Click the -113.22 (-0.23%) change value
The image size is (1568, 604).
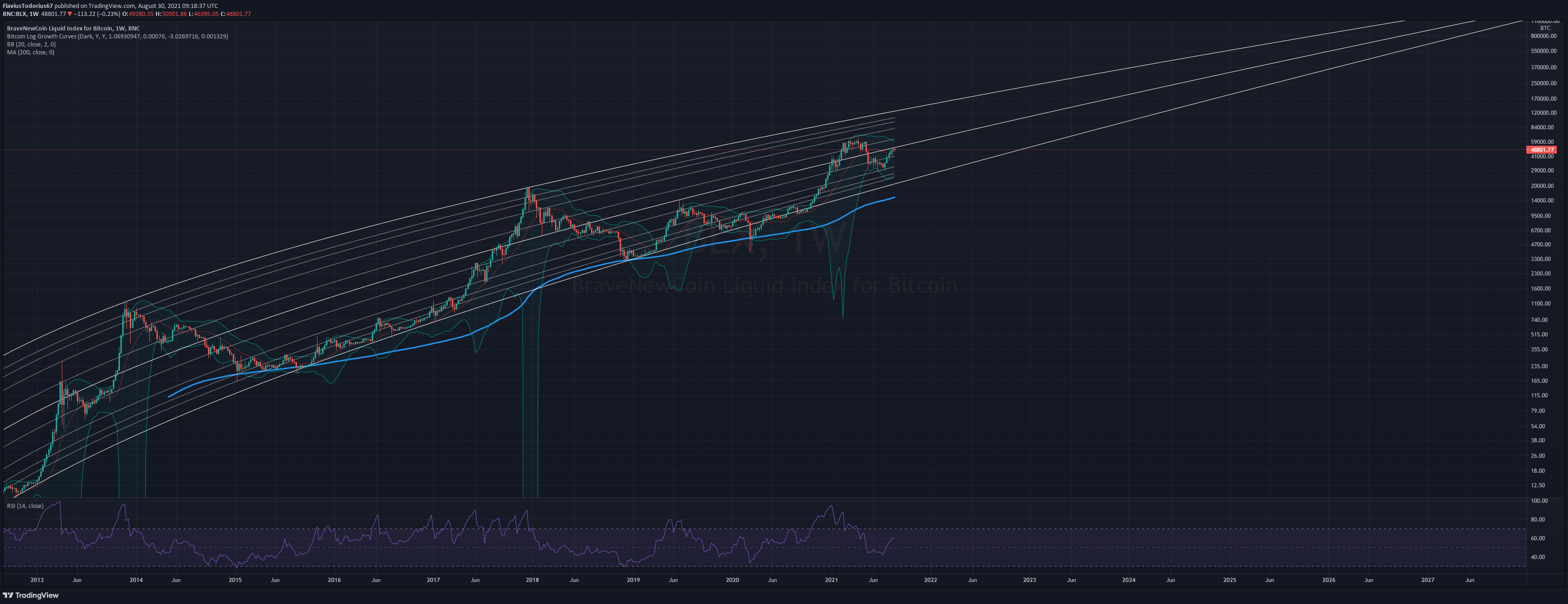(97, 14)
